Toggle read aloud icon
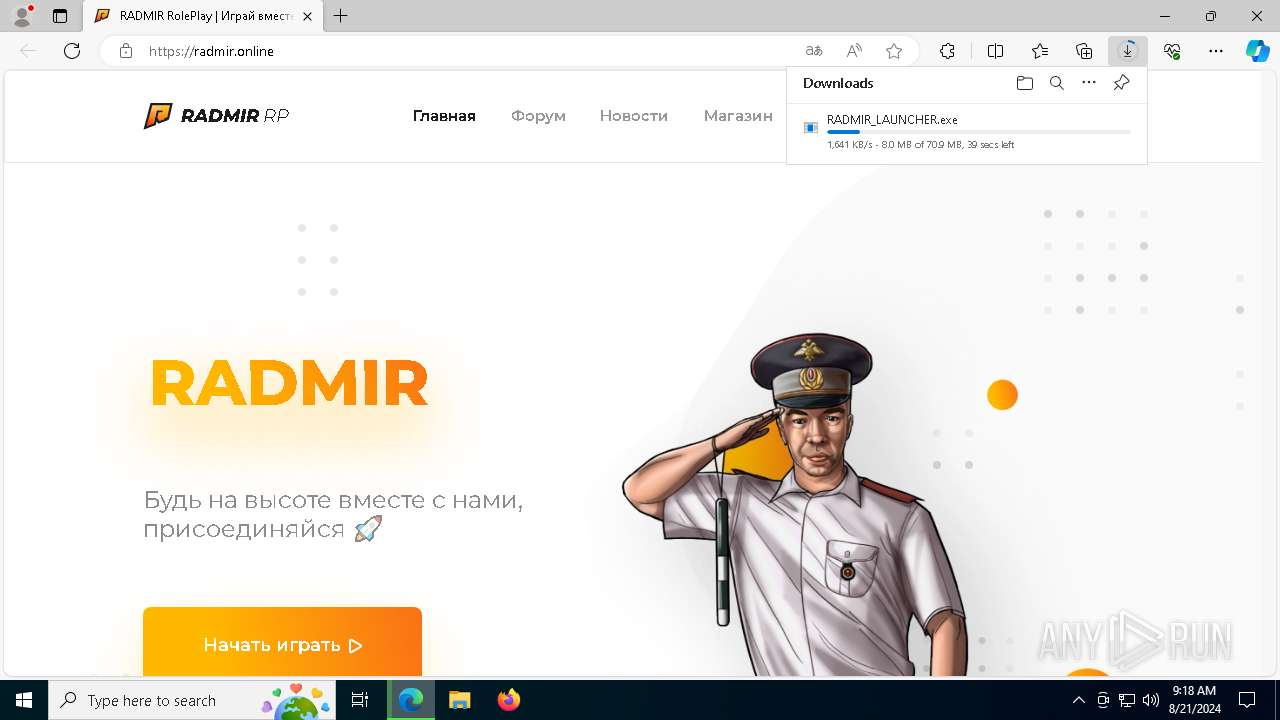 coord(854,51)
